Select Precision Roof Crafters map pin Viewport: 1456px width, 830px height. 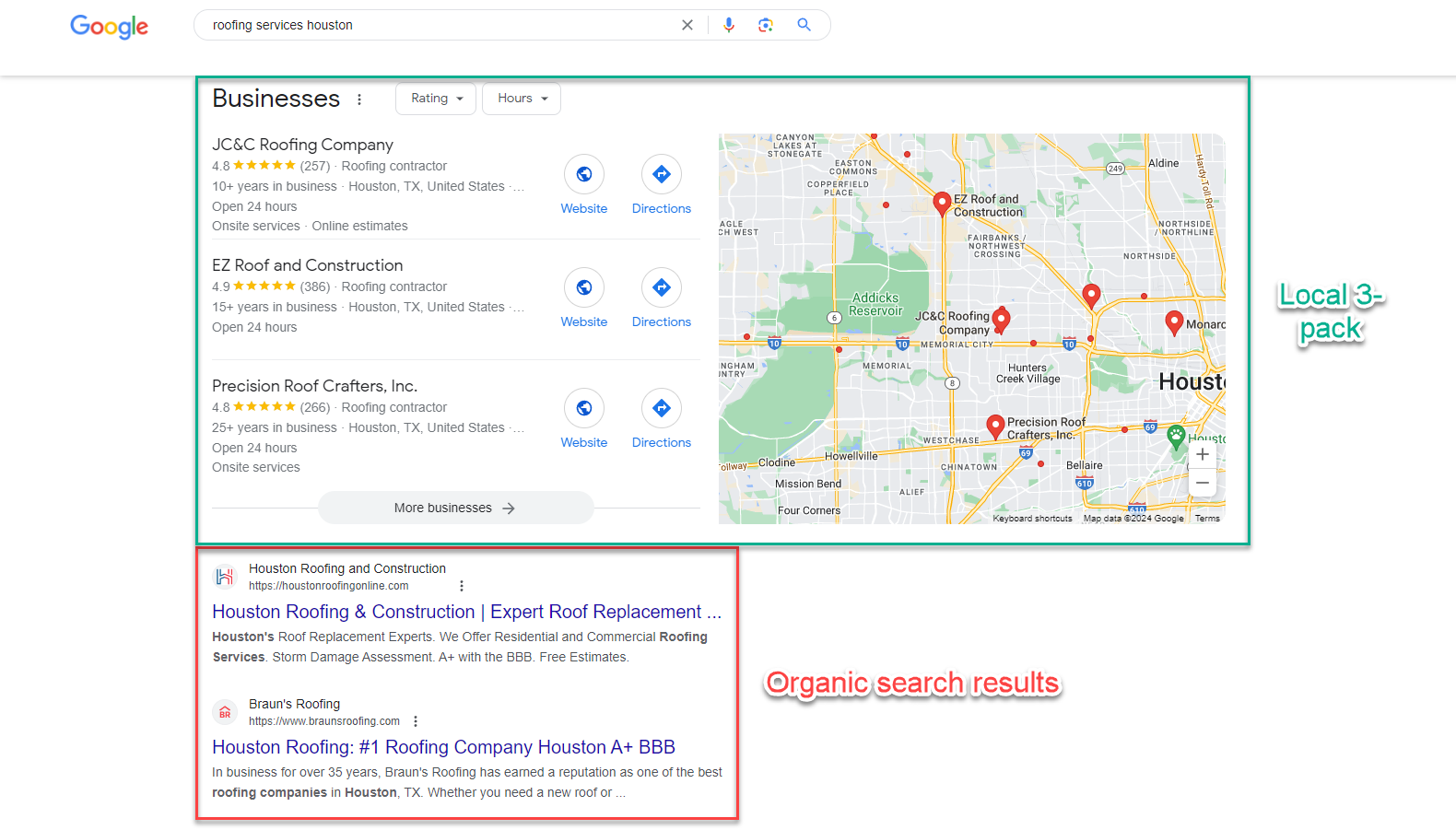[x=995, y=427]
